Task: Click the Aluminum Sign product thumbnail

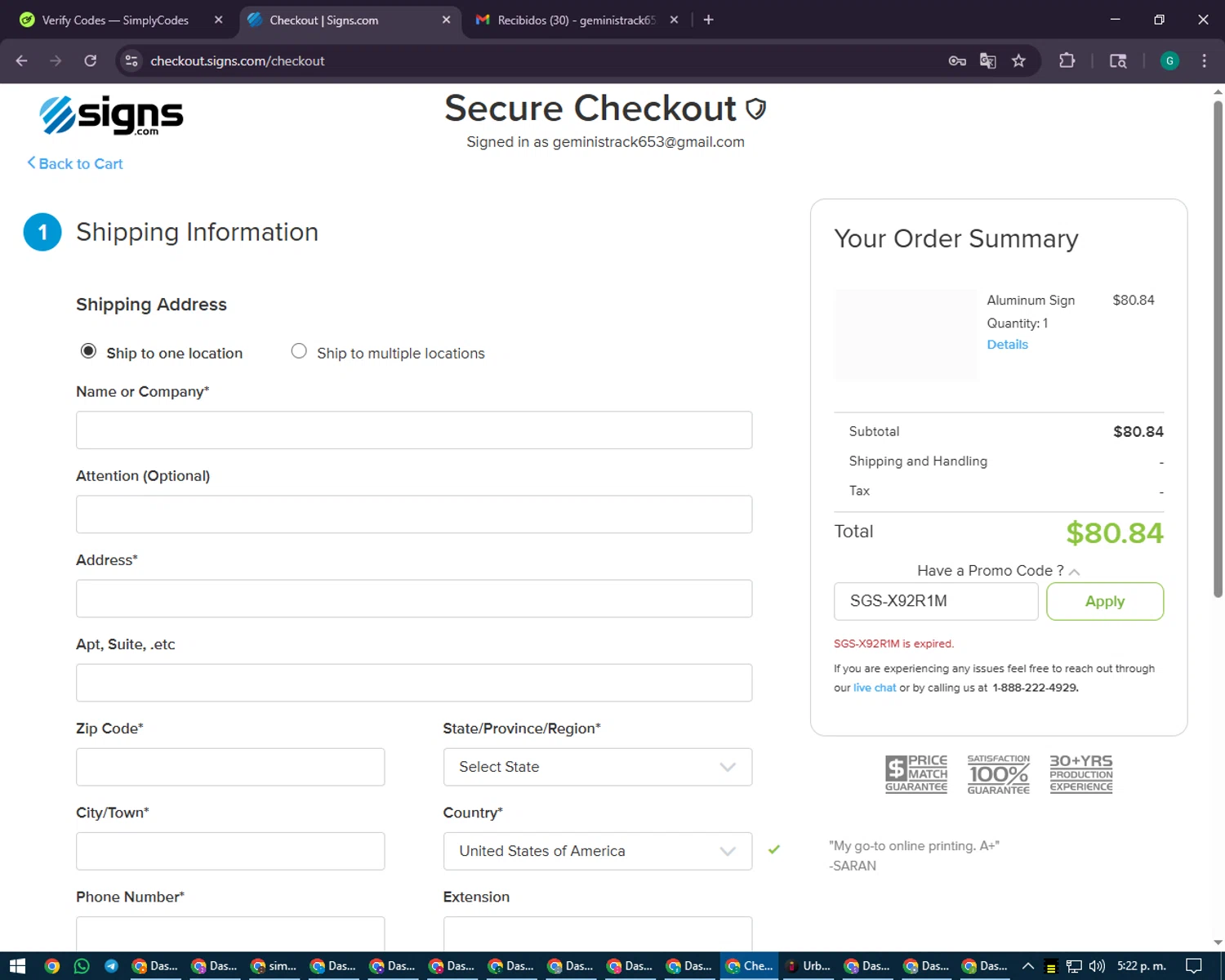Action: (x=906, y=334)
